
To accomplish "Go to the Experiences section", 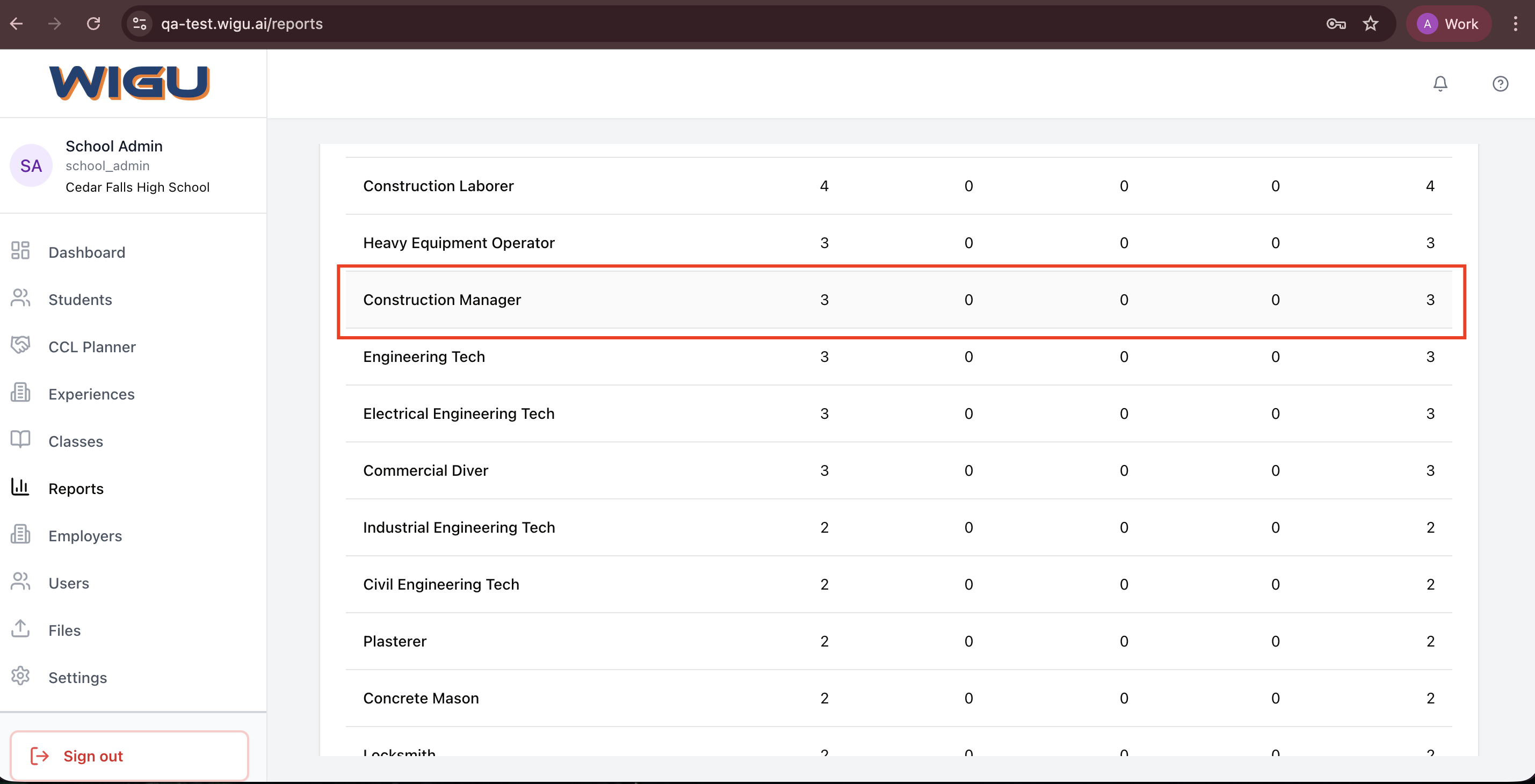I will click(x=91, y=394).
